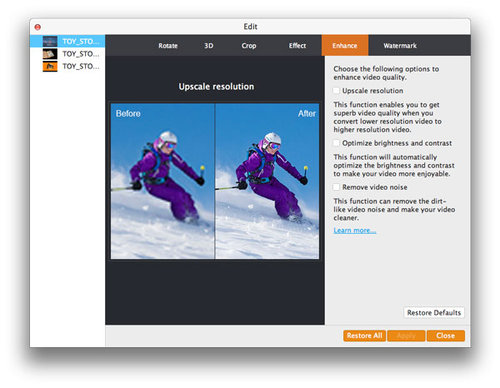Image resolution: width=500 pixels, height=388 pixels.
Task: Click the Before preview image
Action: (163, 181)
